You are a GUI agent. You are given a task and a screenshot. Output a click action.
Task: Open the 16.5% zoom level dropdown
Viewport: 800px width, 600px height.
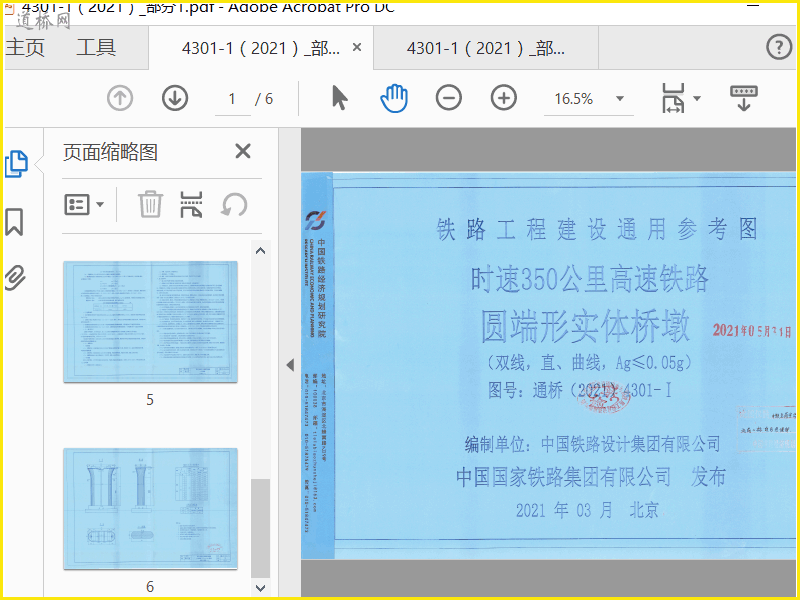[x=620, y=99]
